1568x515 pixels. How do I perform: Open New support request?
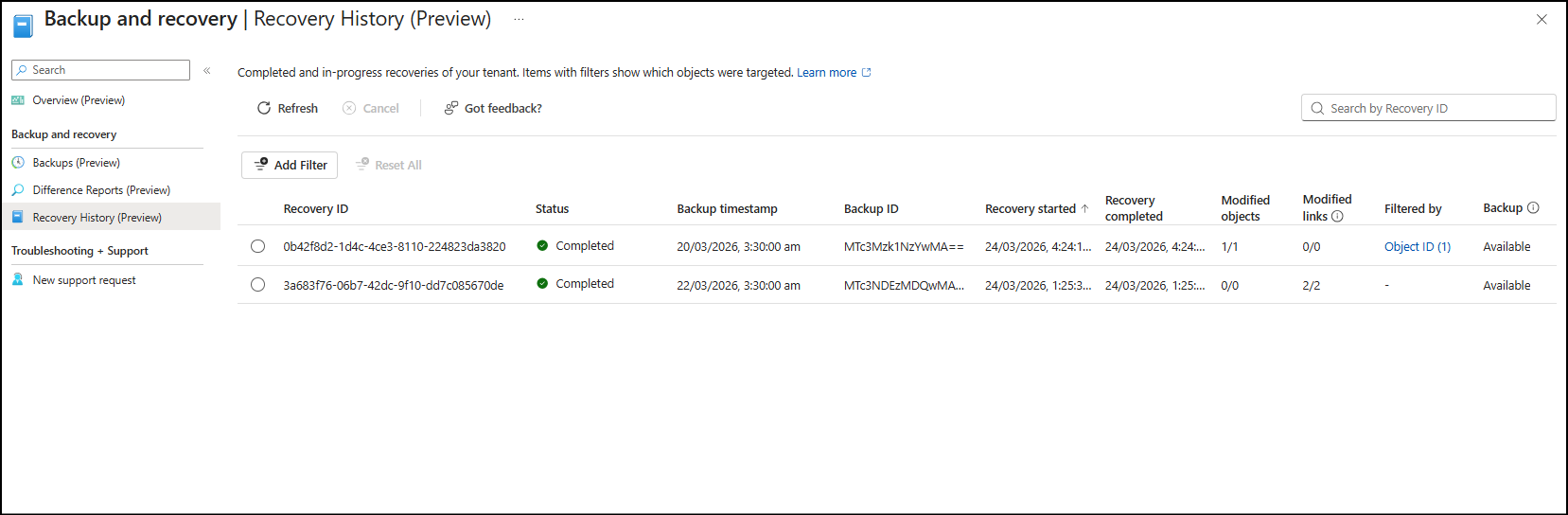point(84,280)
